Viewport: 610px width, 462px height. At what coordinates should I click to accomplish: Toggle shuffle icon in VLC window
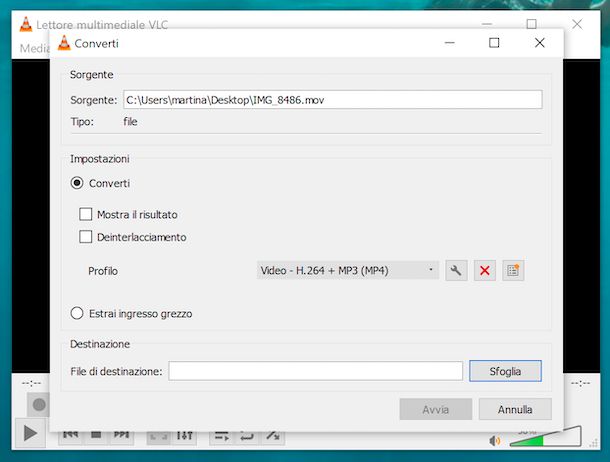[273, 436]
